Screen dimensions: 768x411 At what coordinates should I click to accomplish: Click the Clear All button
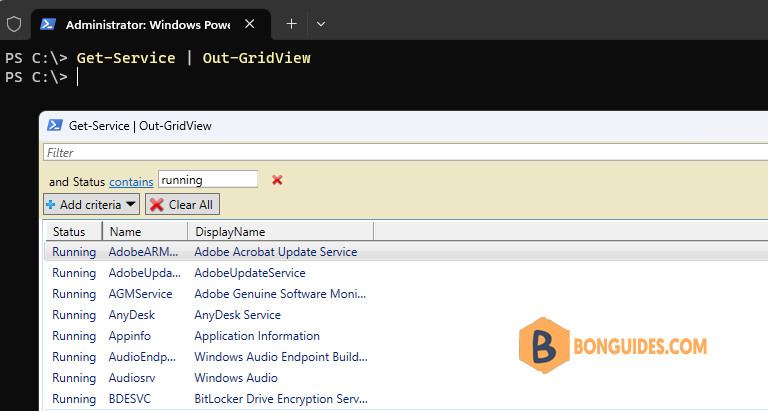pyautogui.click(x=182, y=204)
